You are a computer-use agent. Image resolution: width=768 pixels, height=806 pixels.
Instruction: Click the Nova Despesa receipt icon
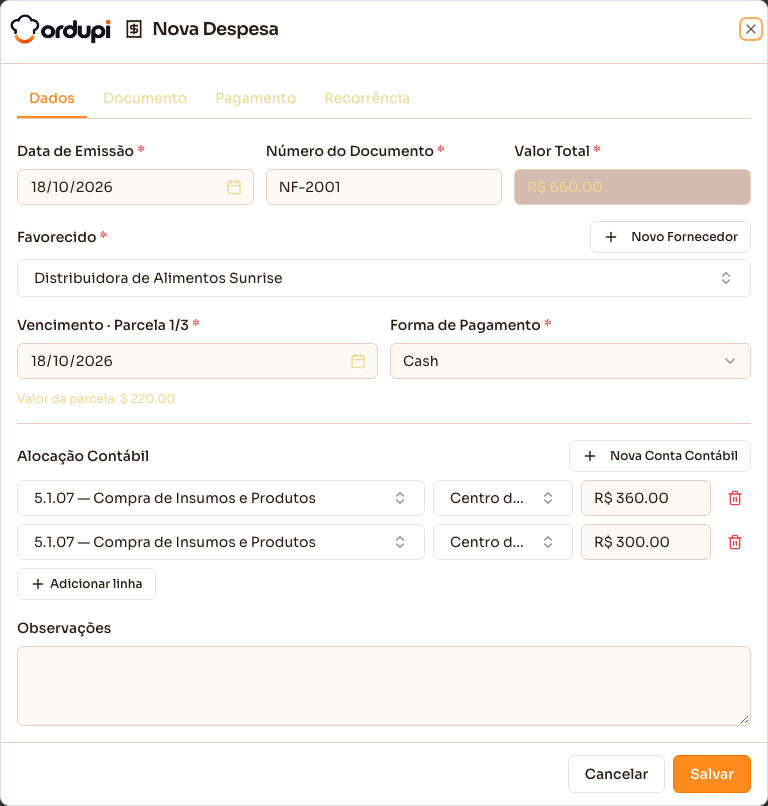point(134,29)
